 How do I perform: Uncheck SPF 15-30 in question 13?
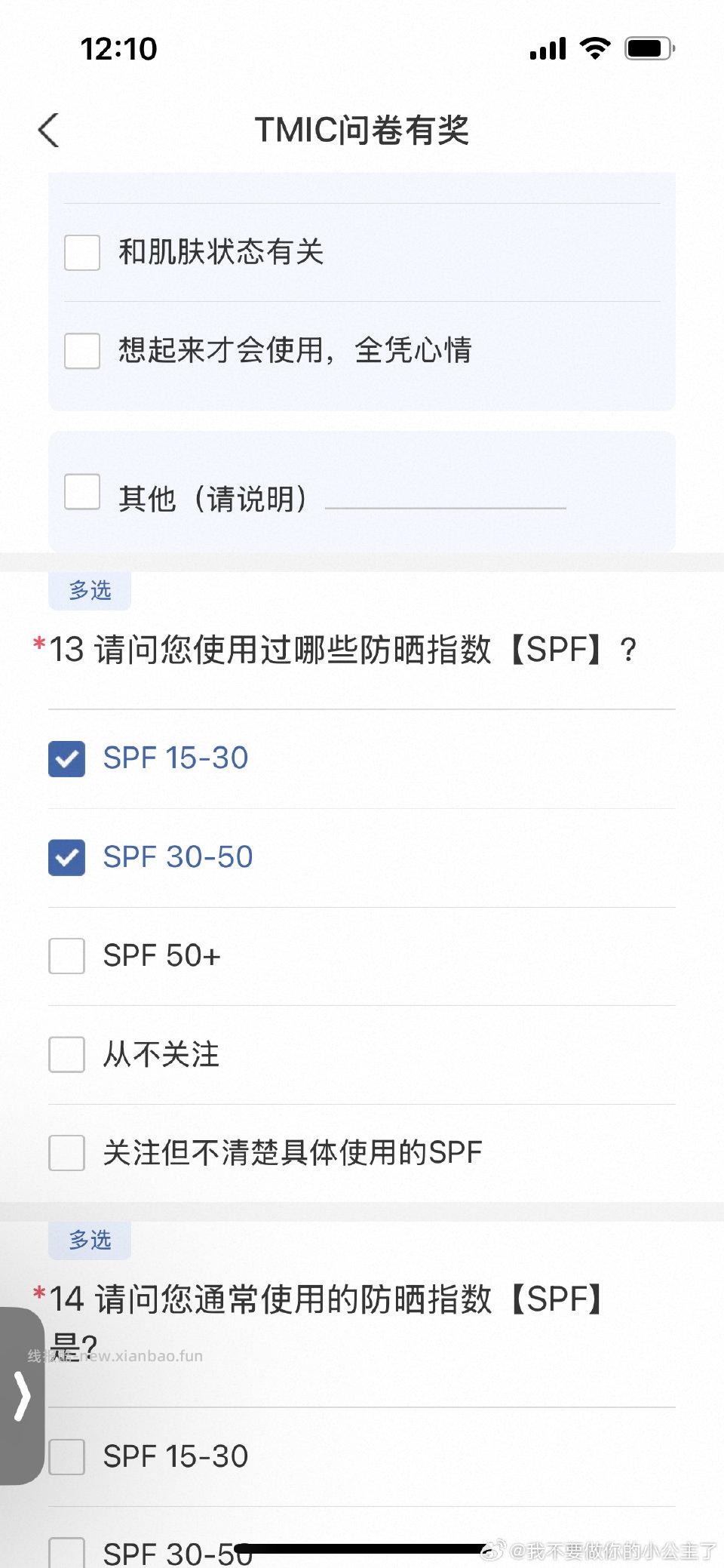point(66,759)
